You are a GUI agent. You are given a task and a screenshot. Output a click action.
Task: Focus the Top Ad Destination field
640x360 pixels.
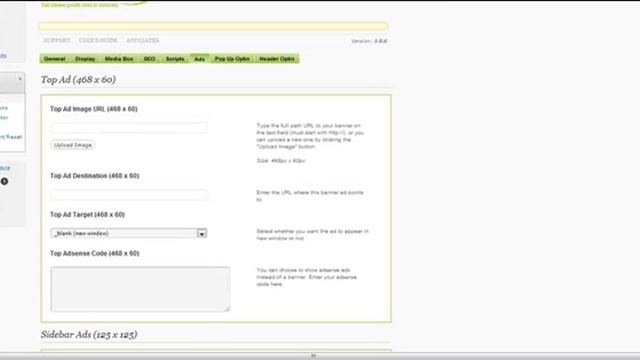pyautogui.click(x=129, y=195)
